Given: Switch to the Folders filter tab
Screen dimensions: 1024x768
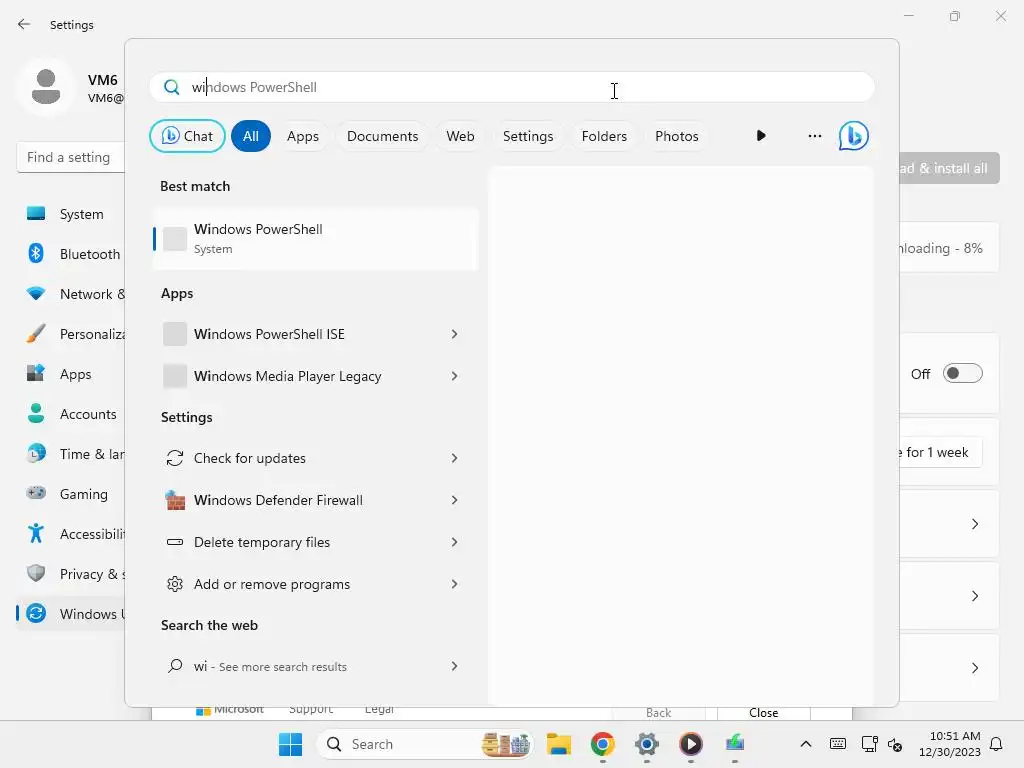Looking at the screenshot, I should pyautogui.click(x=604, y=136).
